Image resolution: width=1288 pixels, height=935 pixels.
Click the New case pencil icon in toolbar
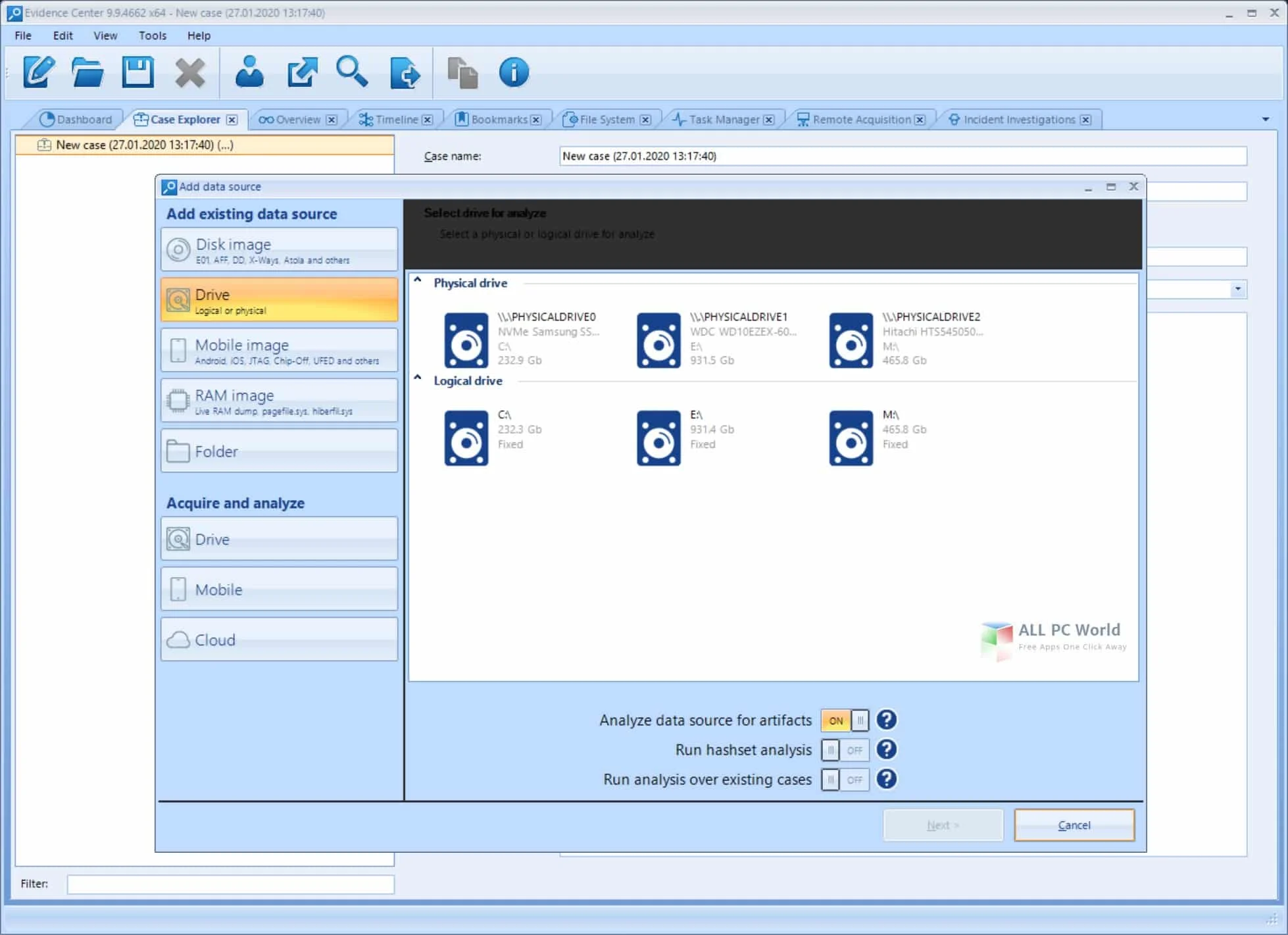(x=39, y=72)
